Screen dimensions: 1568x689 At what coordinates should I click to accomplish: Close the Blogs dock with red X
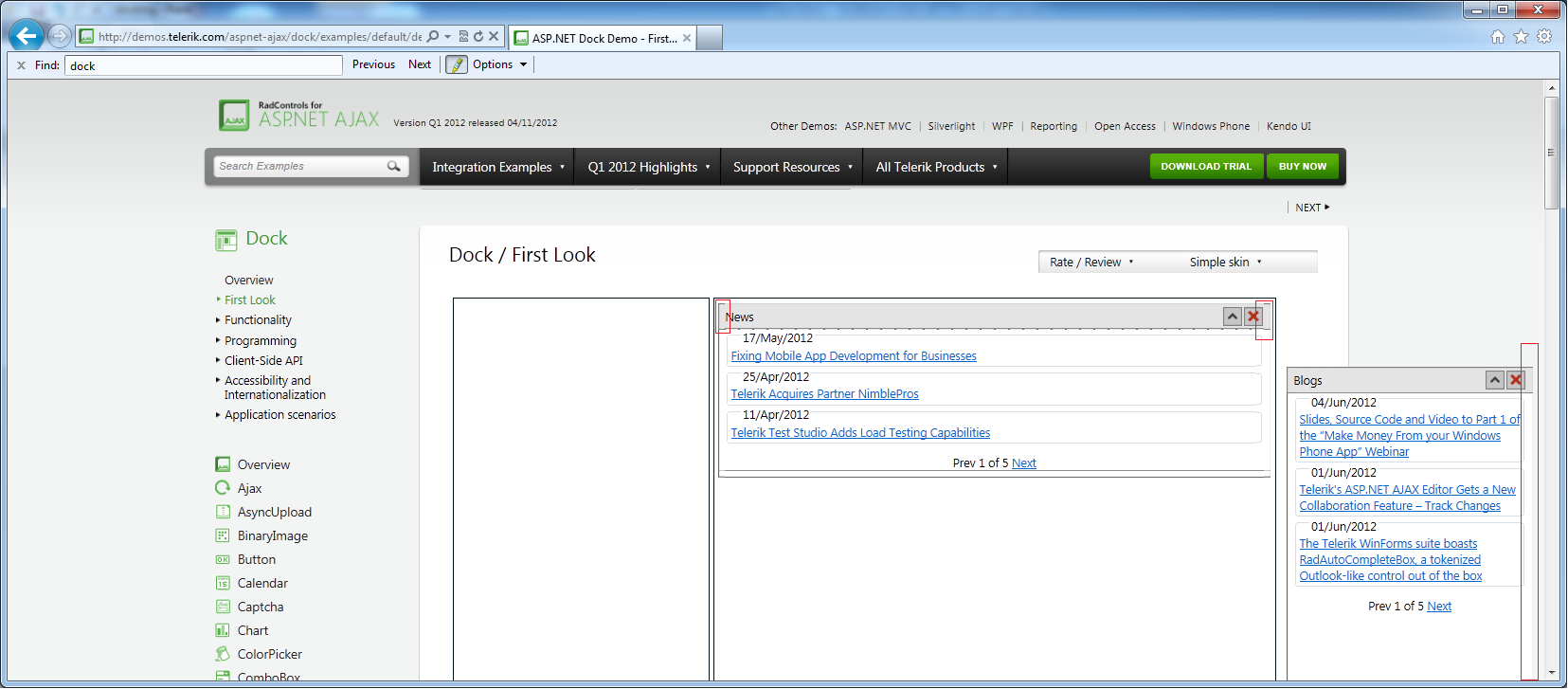click(x=1516, y=380)
